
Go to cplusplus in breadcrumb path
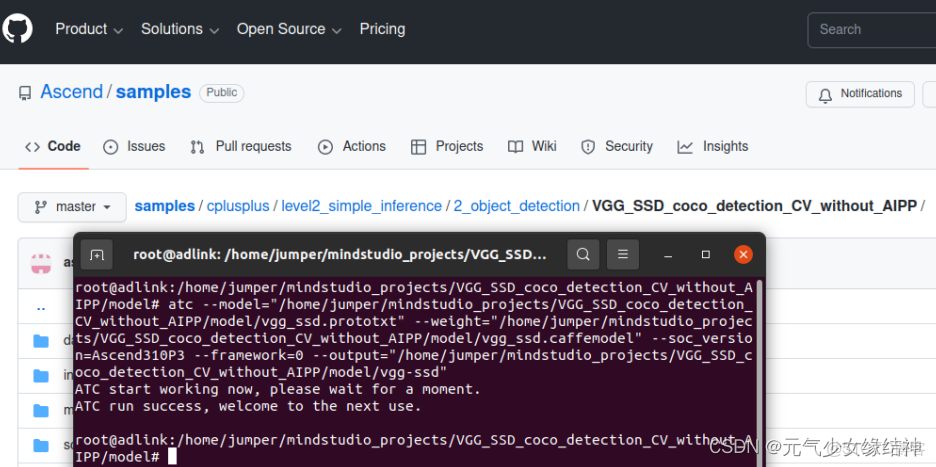click(x=238, y=206)
